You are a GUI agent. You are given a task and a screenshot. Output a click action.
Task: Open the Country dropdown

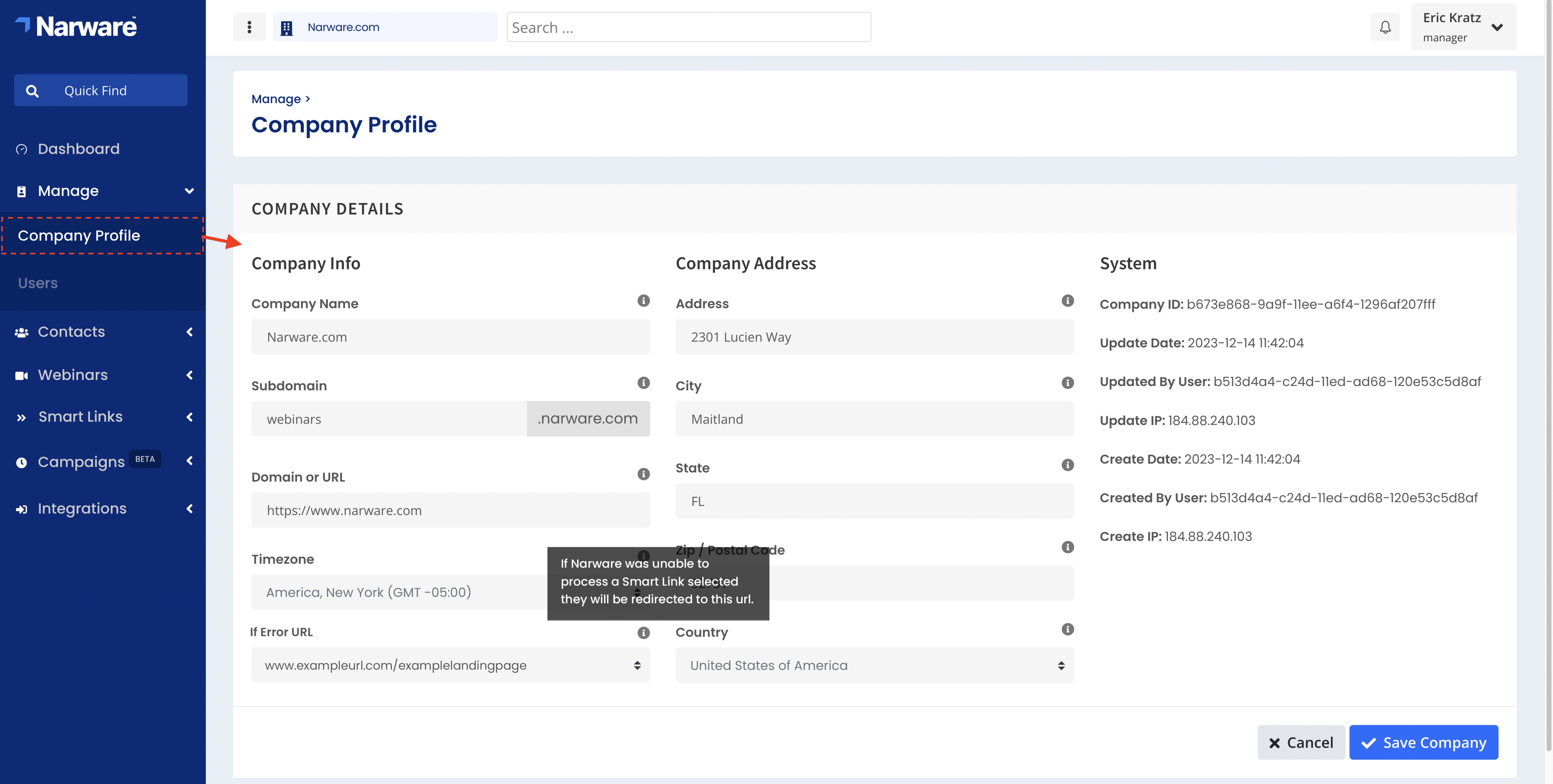click(874, 665)
